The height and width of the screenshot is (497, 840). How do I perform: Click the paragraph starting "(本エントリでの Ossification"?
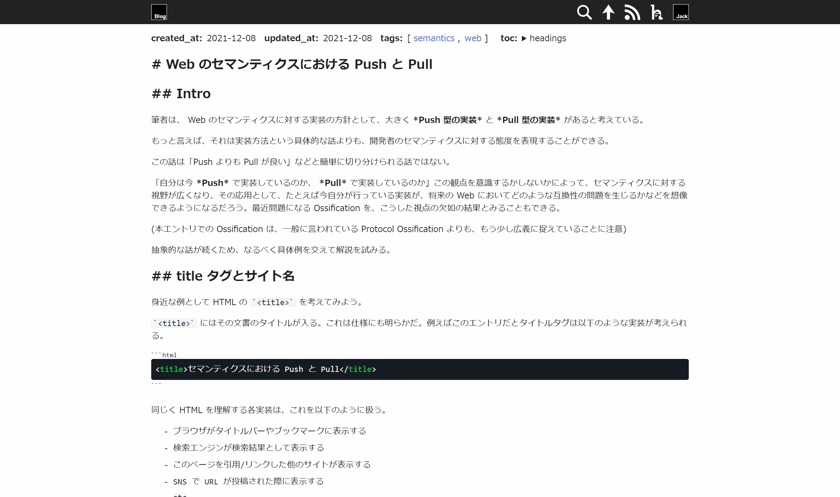(x=389, y=229)
